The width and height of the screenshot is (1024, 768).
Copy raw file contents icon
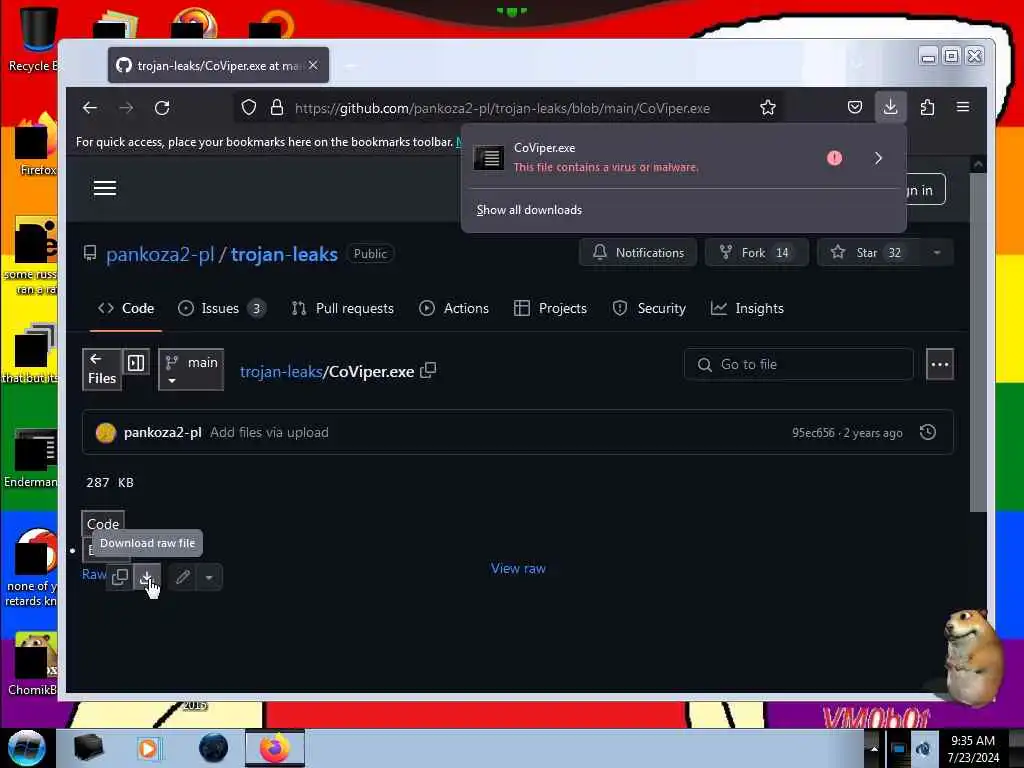[x=120, y=577]
